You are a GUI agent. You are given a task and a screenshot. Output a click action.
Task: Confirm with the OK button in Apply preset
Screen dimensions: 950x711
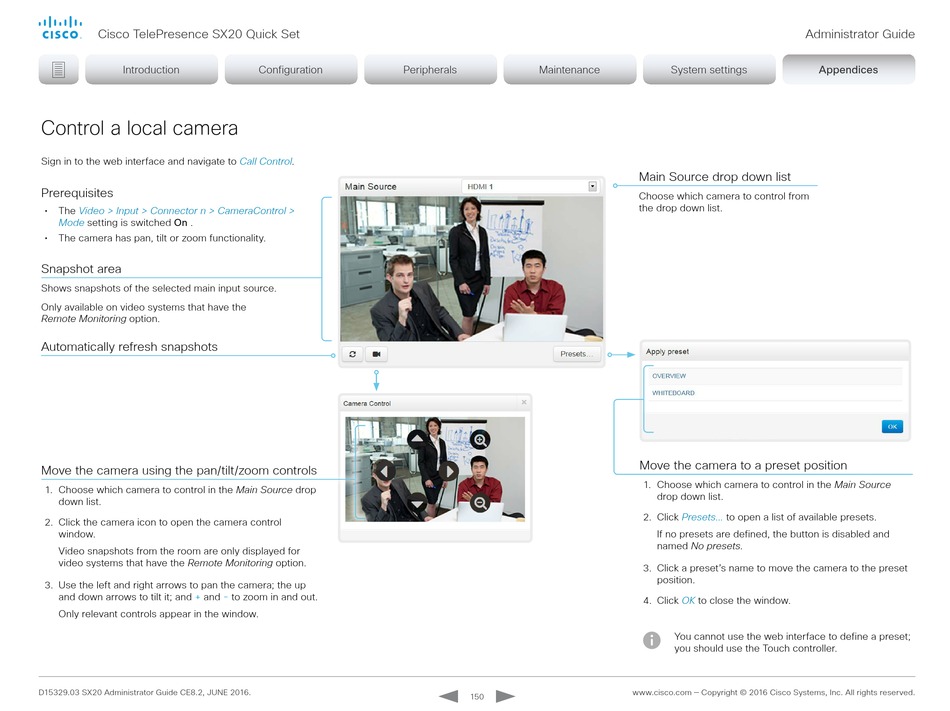click(892, 426)
